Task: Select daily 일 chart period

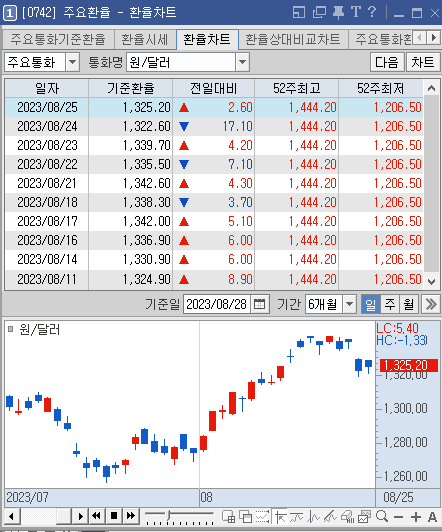Action: tap(370, 304)
